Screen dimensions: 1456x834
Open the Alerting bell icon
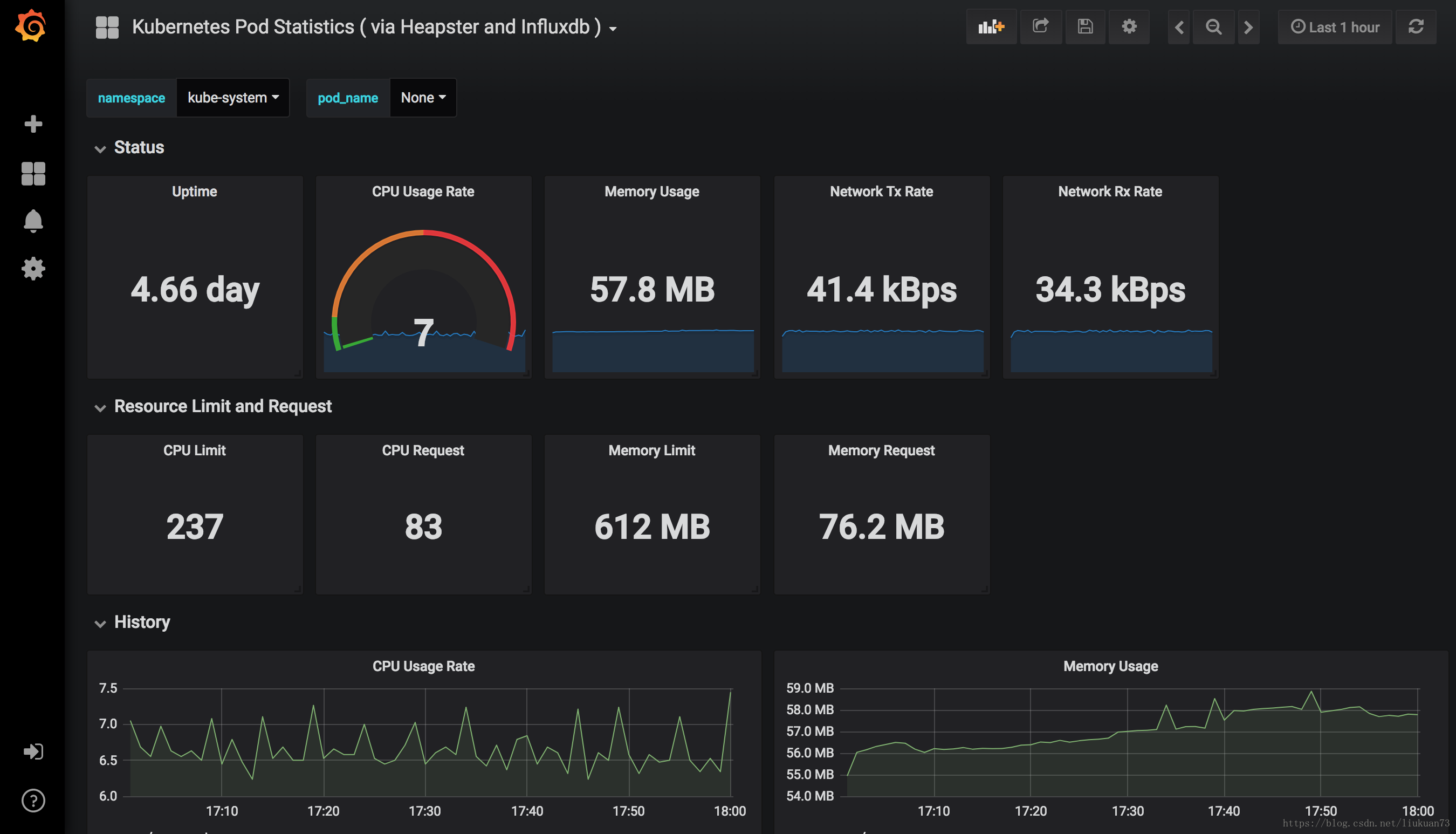[33, 221]
